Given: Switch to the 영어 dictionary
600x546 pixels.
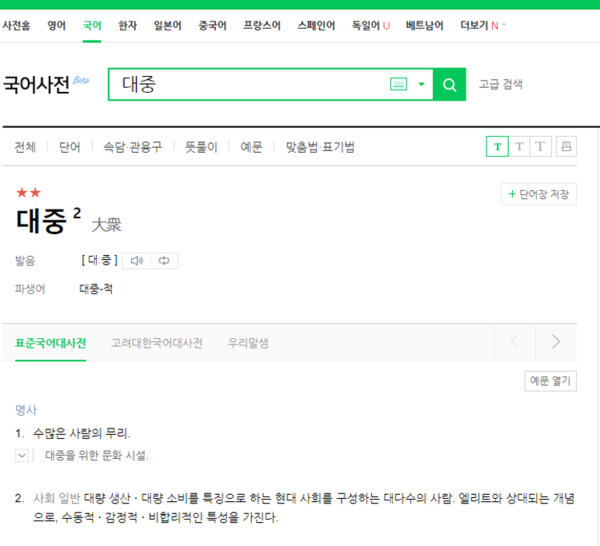Looking at the screenshot, I should tap(56, 26).
